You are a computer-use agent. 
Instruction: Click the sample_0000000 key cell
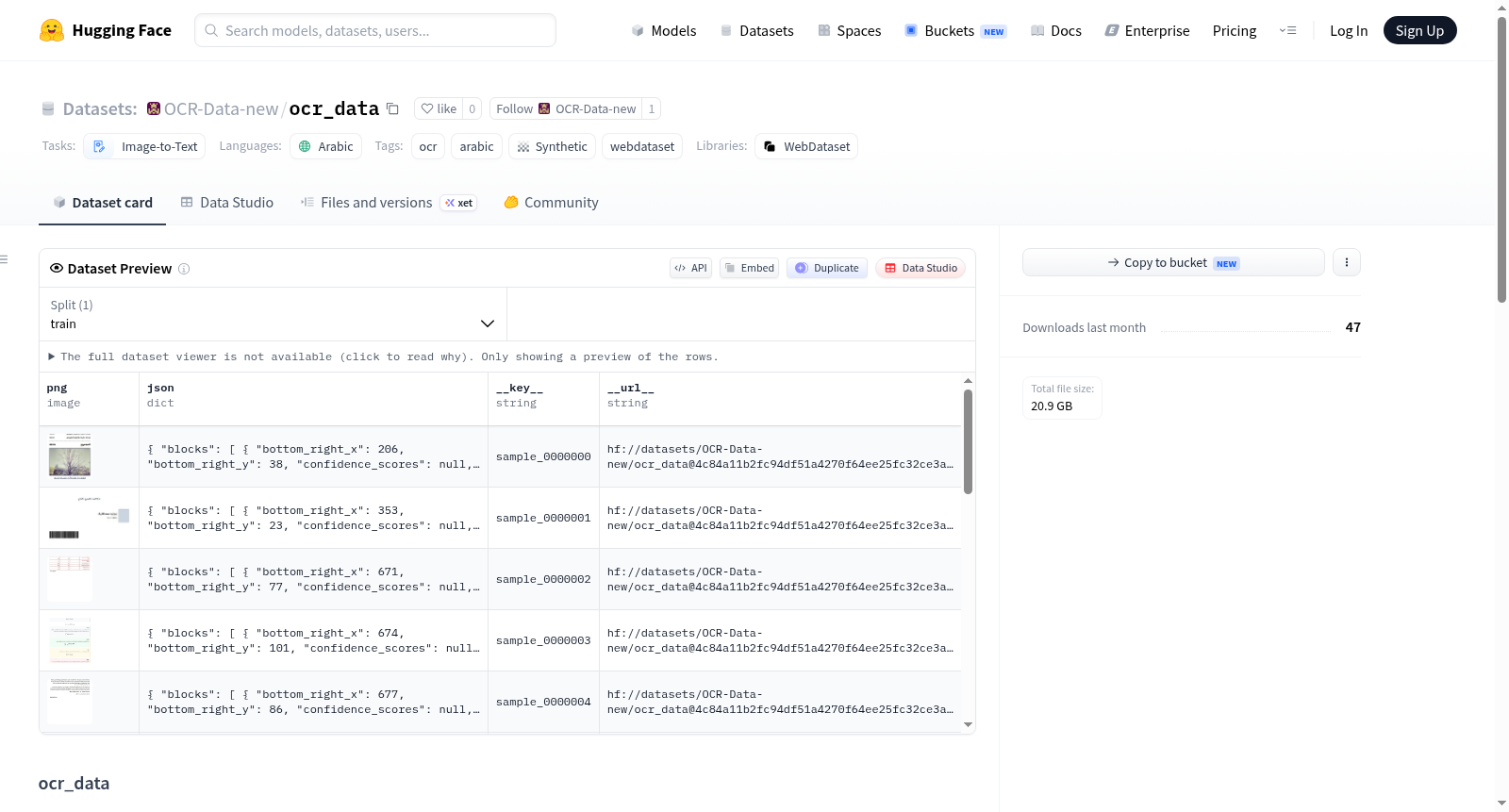[543, 456]
